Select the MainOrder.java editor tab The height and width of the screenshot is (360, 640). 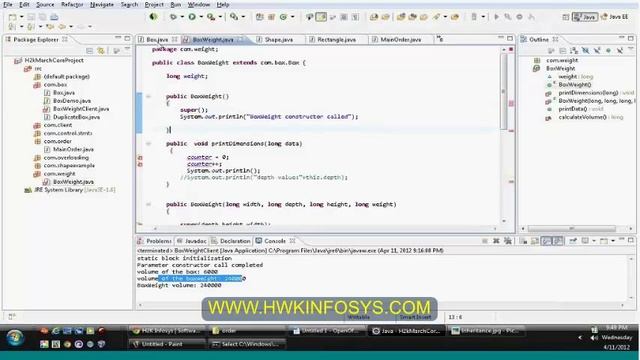[400, 40]
